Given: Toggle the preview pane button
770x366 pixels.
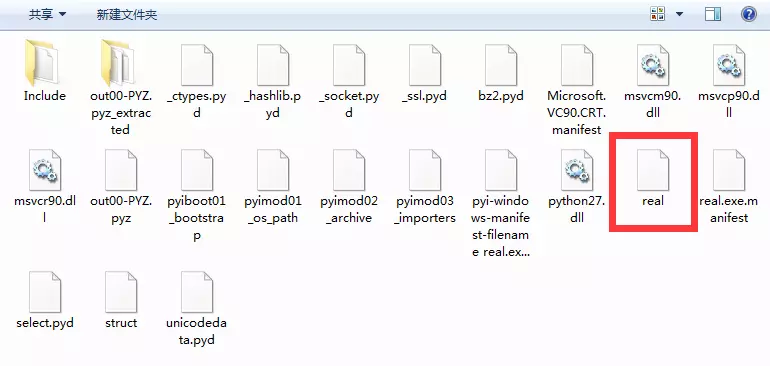Looking at the screenshot, I should [713, 14].
